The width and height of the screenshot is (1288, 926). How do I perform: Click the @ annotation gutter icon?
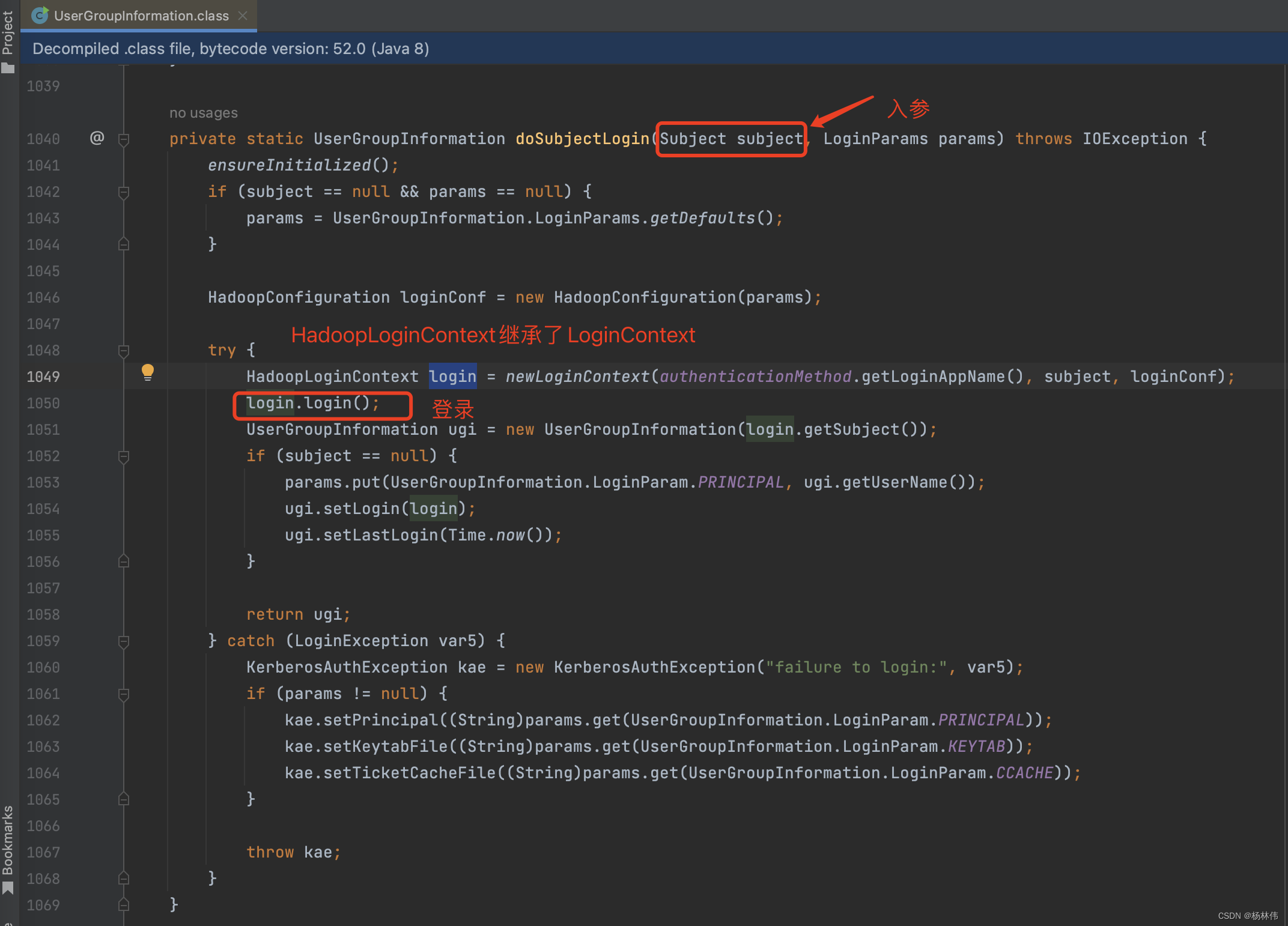pyautogui.click(x=97, y=138)
